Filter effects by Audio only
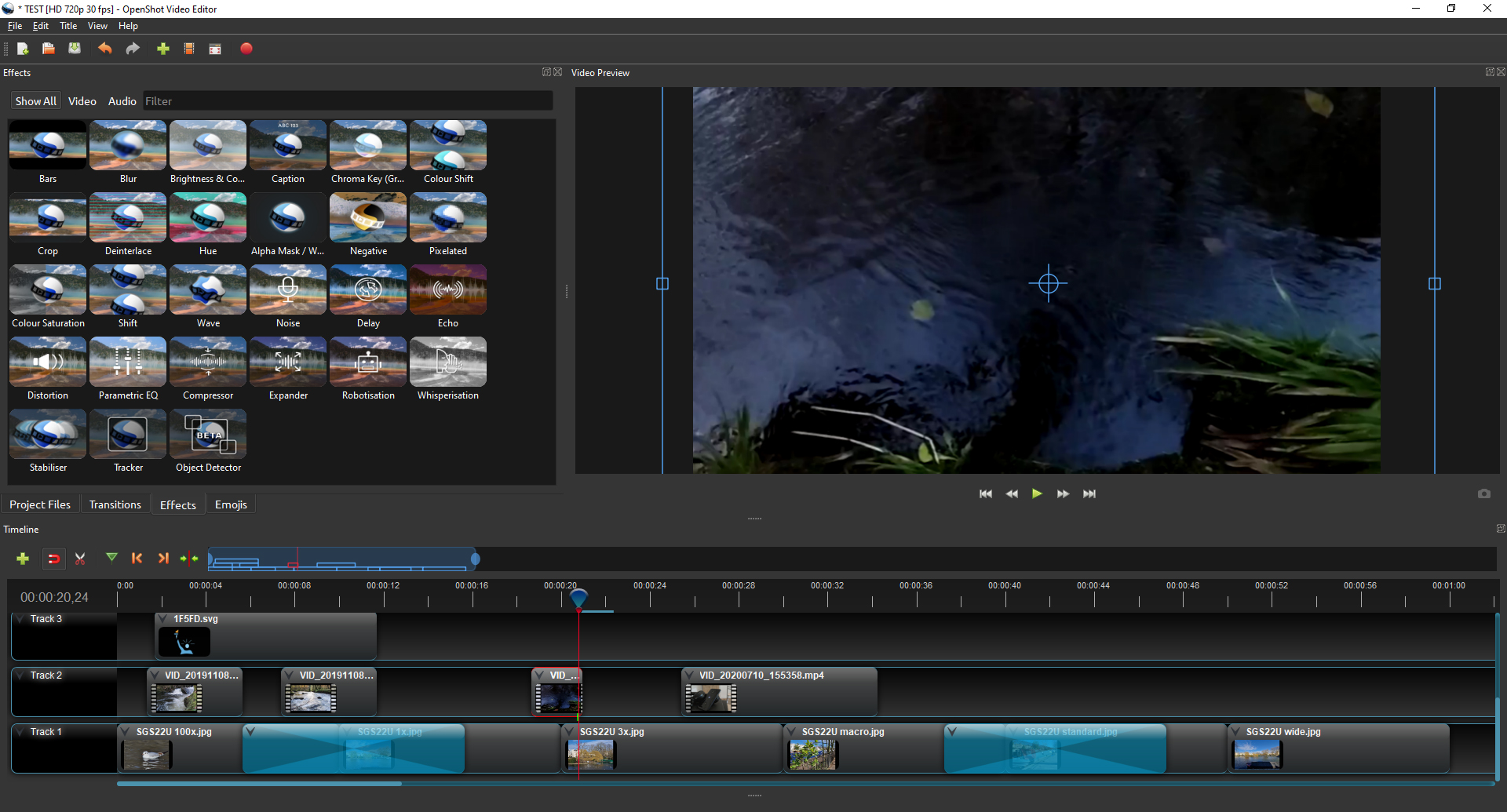The height and width of the screenshot is (812, 1507). pos(122,100)
